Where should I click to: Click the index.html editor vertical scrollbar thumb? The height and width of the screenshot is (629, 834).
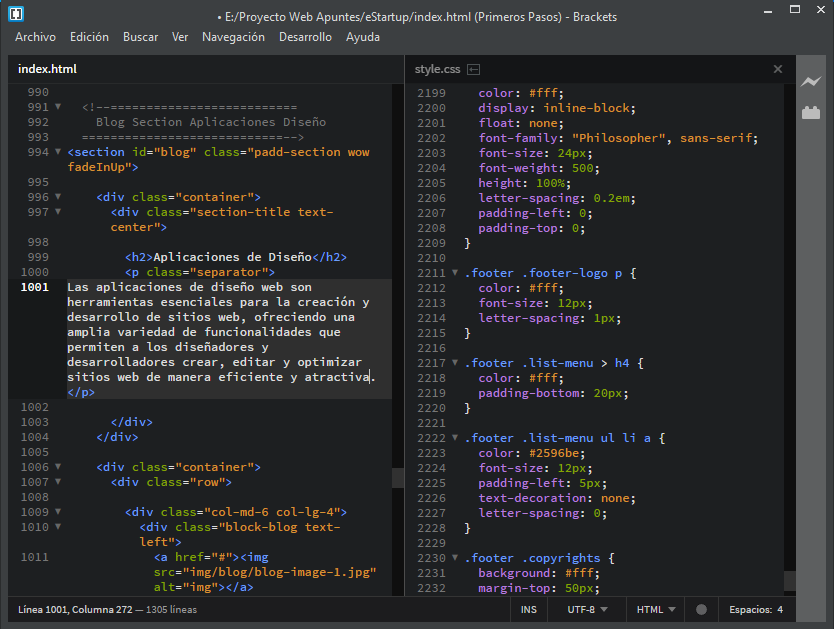point(397,477)
